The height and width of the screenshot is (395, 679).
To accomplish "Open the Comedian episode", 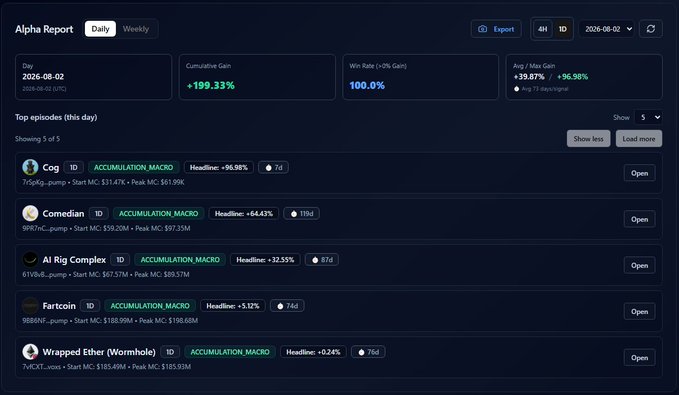I will [640, 219].
